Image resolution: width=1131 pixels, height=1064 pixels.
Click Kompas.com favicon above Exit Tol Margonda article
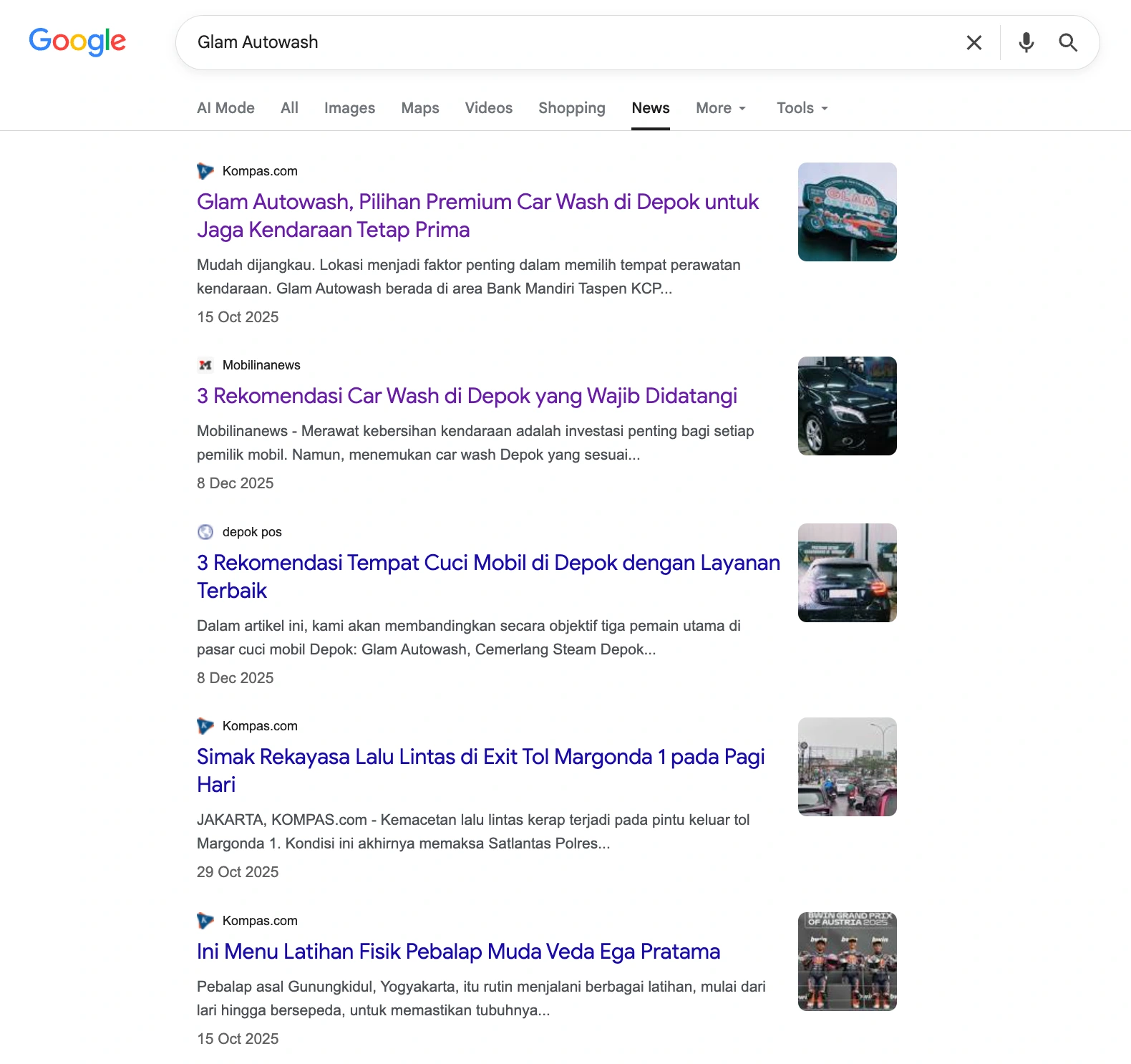[x=205, y=726]
